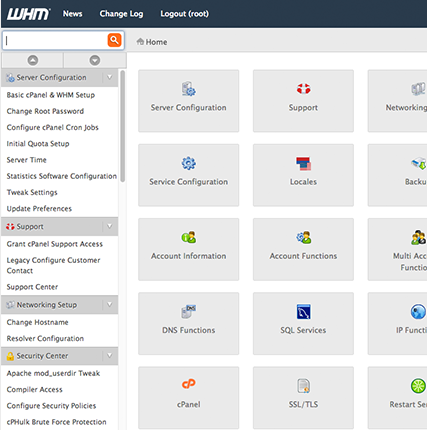427x430 pixels.
Task: Click the Server Configuration tile label
Action: click(189, 108)
